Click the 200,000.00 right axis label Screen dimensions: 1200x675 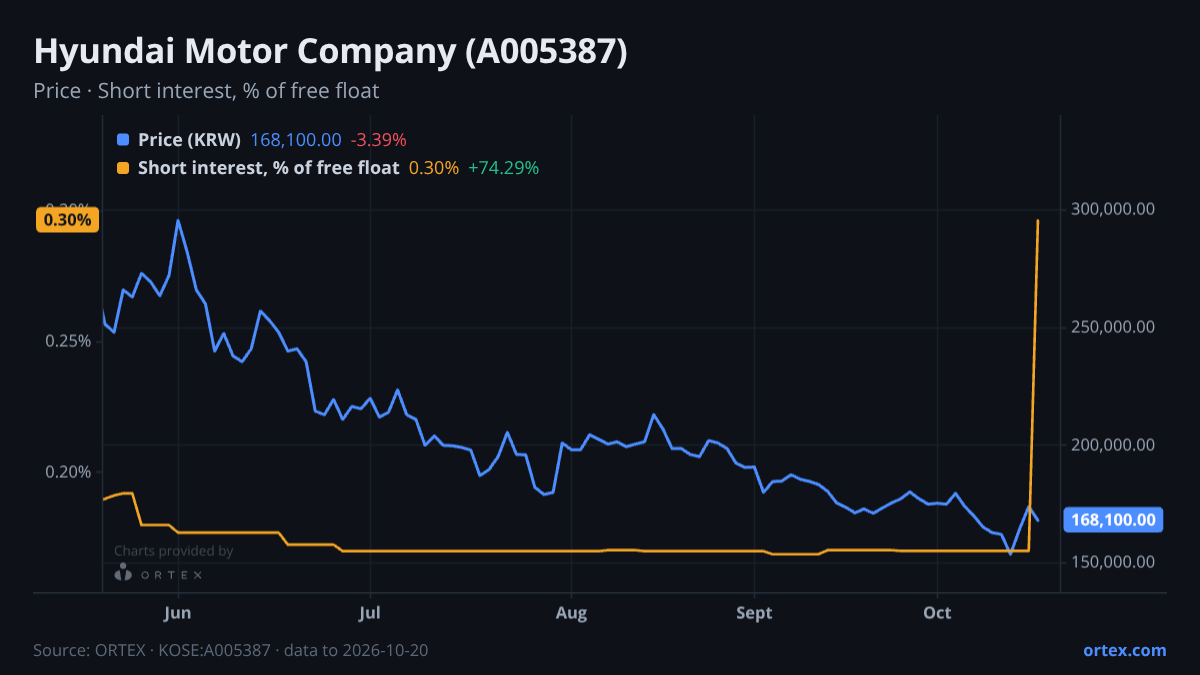[1114, 444]
